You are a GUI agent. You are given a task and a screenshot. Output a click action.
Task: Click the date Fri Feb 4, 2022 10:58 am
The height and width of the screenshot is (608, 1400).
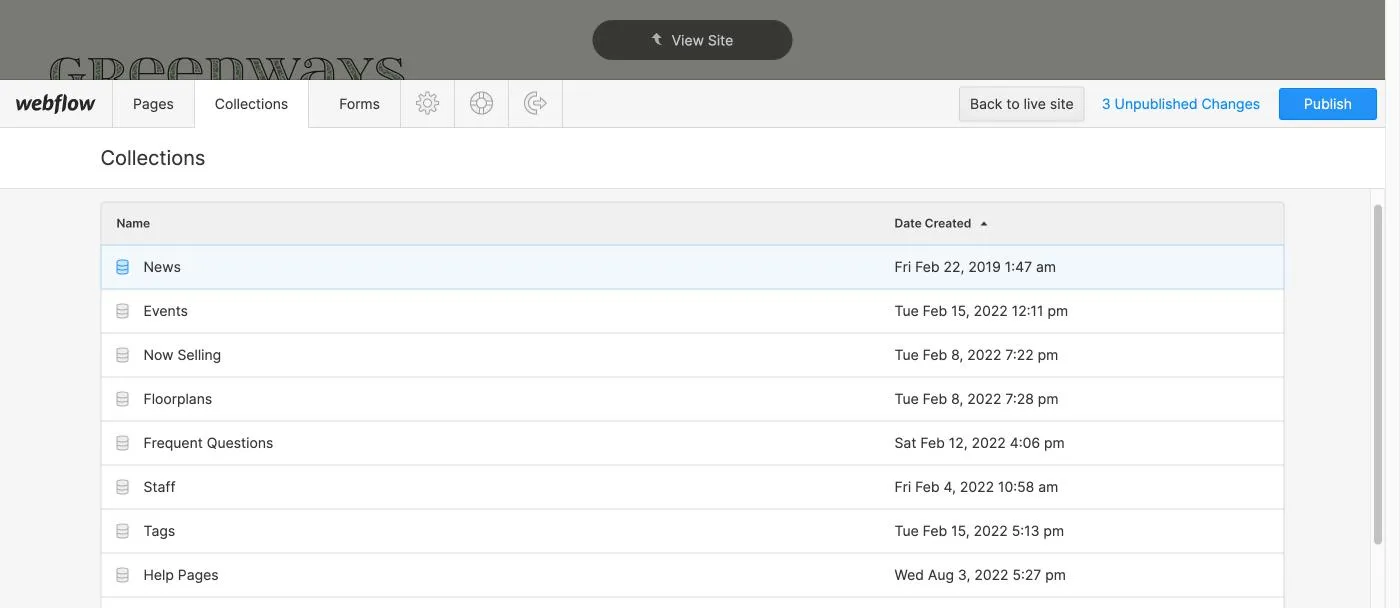pyautogui.click(x=976, y=487)
